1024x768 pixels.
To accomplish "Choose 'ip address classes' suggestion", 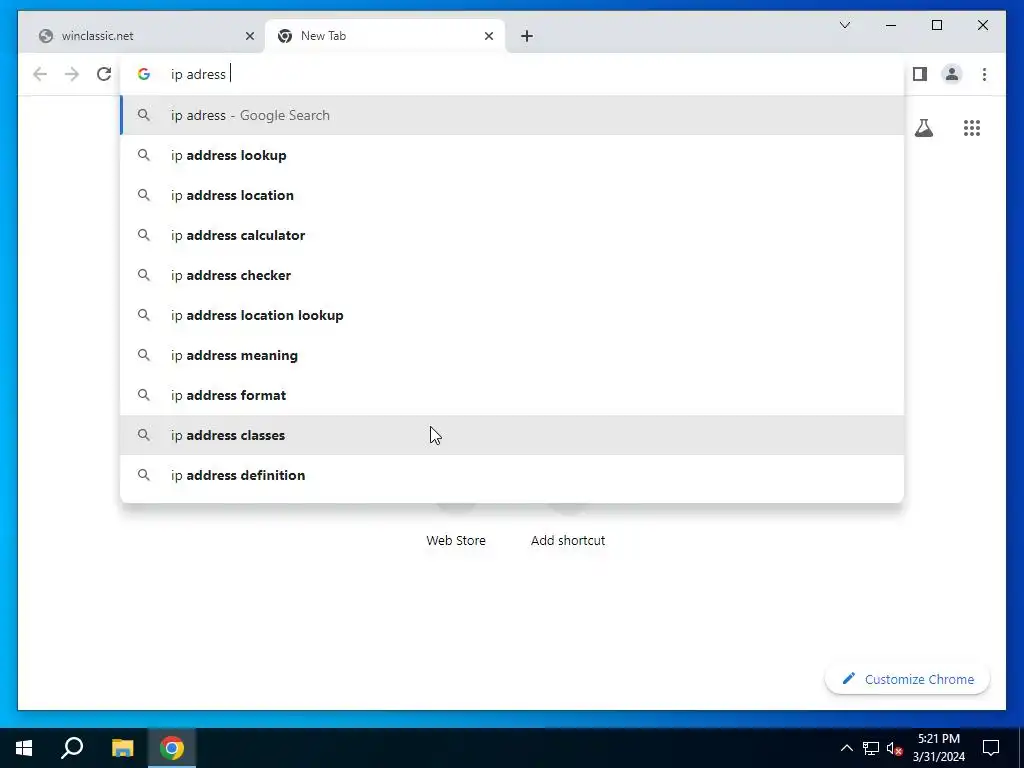I will (512, 435).
